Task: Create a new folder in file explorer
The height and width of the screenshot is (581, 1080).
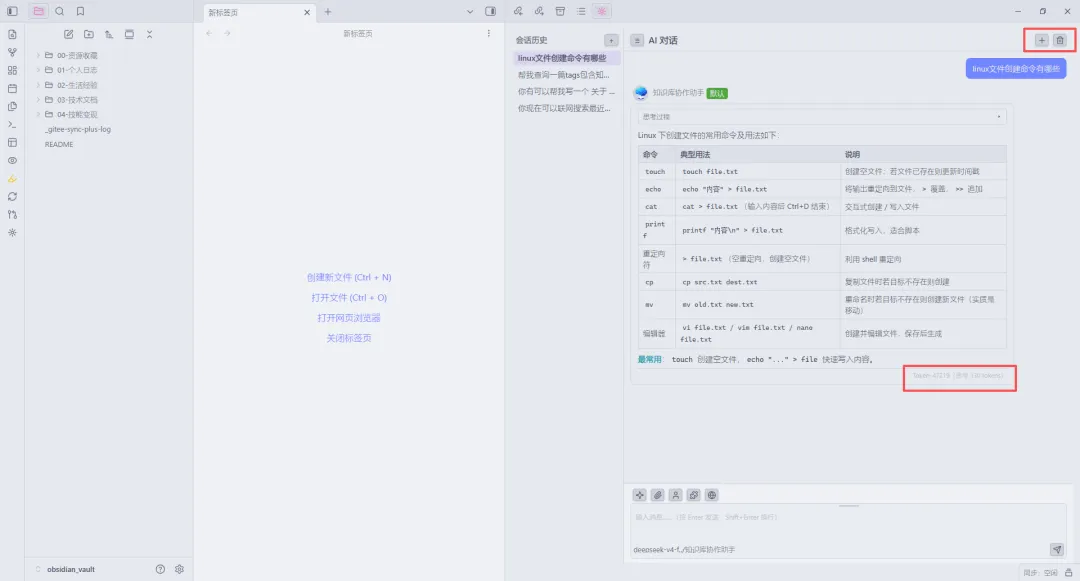Action: [x=89, y=34]
